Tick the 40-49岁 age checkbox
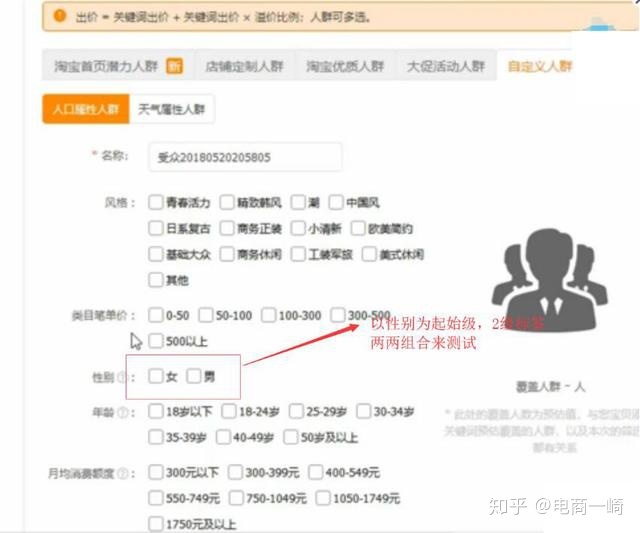The height and width of the screenshot is (533, 640). 223,437
